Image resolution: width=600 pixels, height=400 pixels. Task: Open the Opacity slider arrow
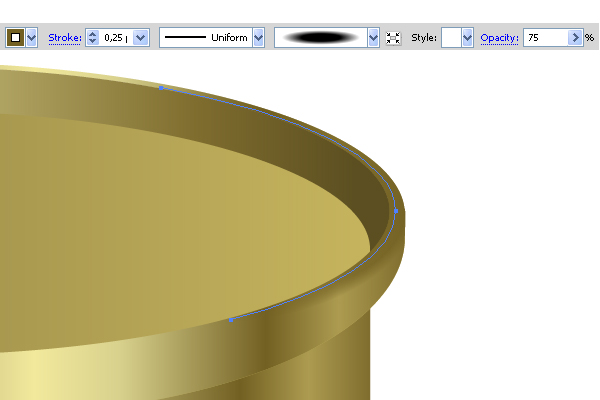(x=575, y=38)
